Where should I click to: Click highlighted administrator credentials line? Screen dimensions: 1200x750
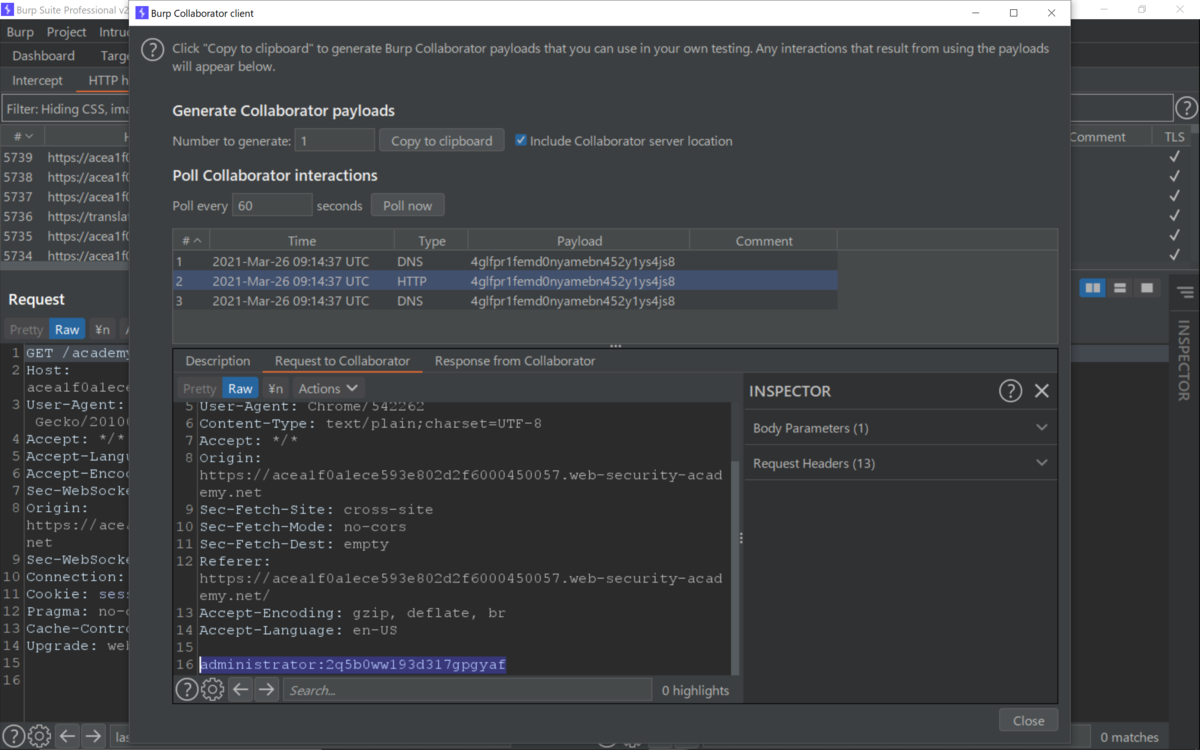tap(353, 664)
